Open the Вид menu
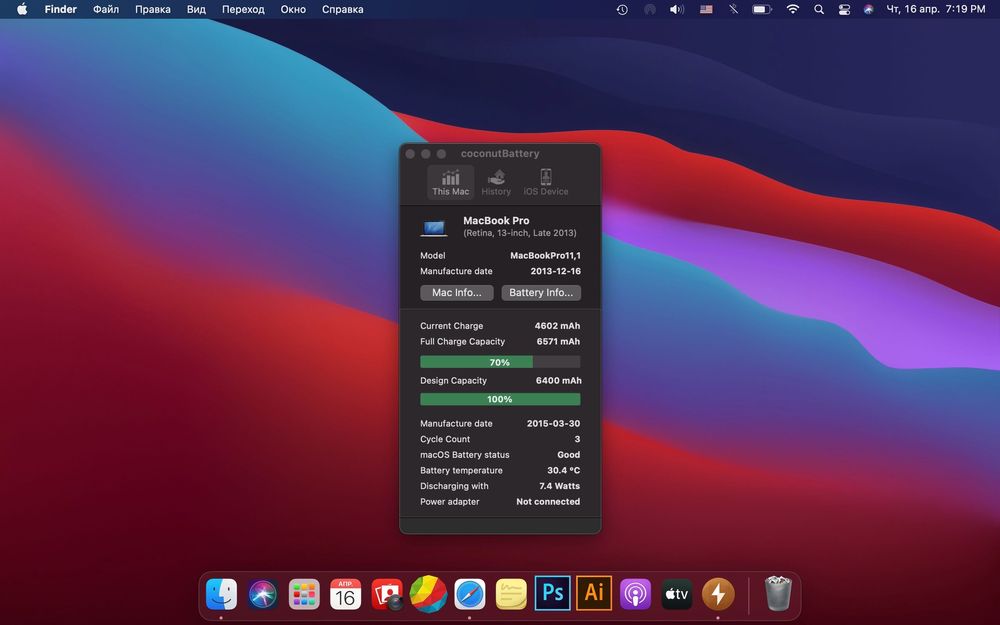Screen dimensions: 1000x625 (196, 9)
